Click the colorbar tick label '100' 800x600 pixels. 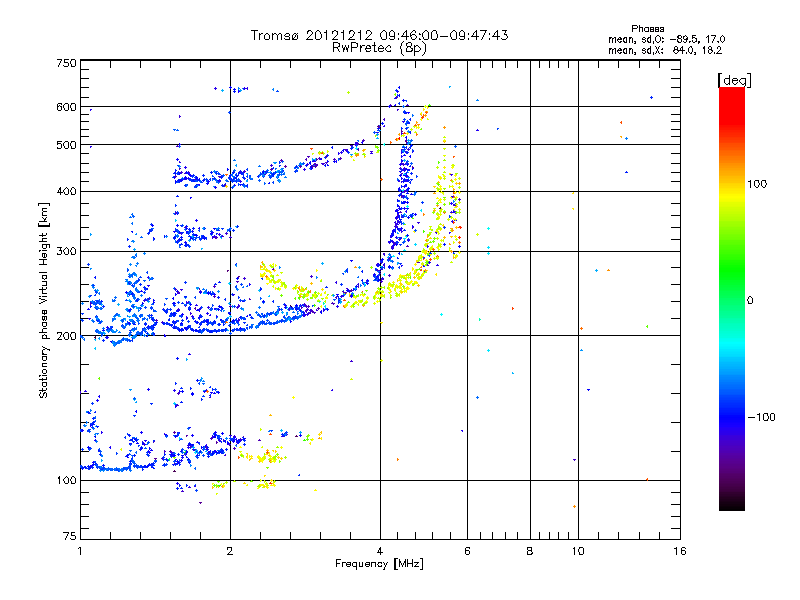(757, 184)
